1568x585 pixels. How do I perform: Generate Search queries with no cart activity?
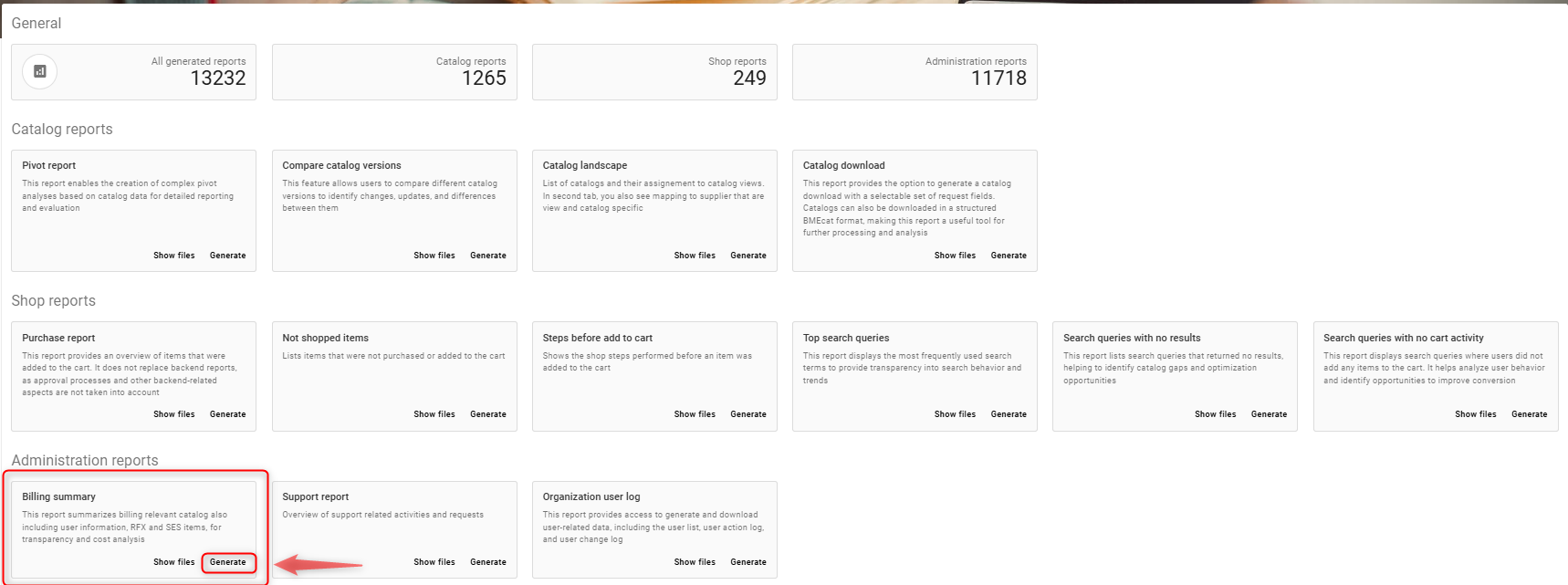coord(1530,414)
